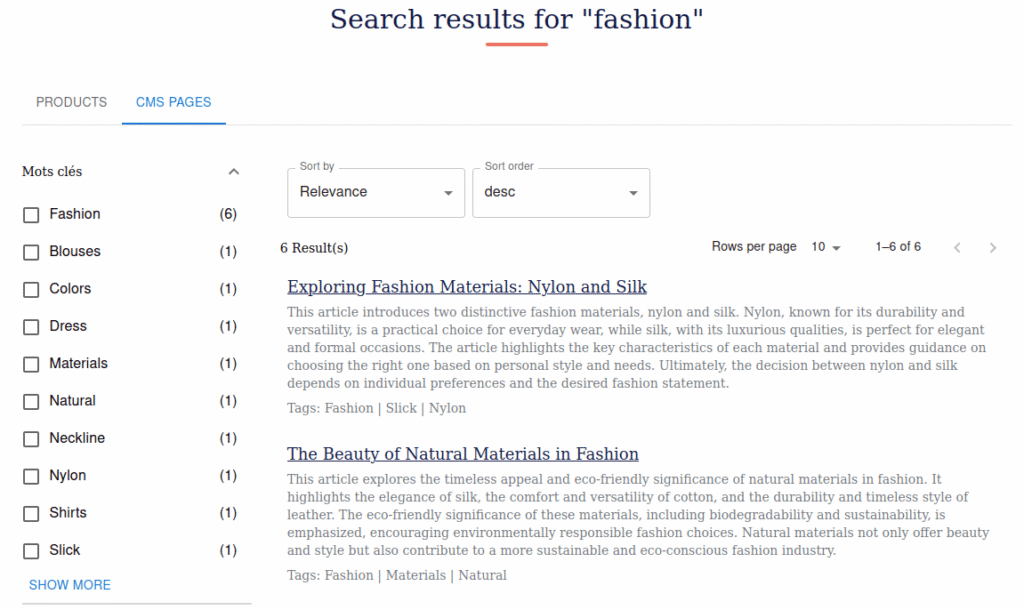Go to next results page arrow
This screenshot has height=610, width=1024.
pyautogui.click(x=992, y=248)
